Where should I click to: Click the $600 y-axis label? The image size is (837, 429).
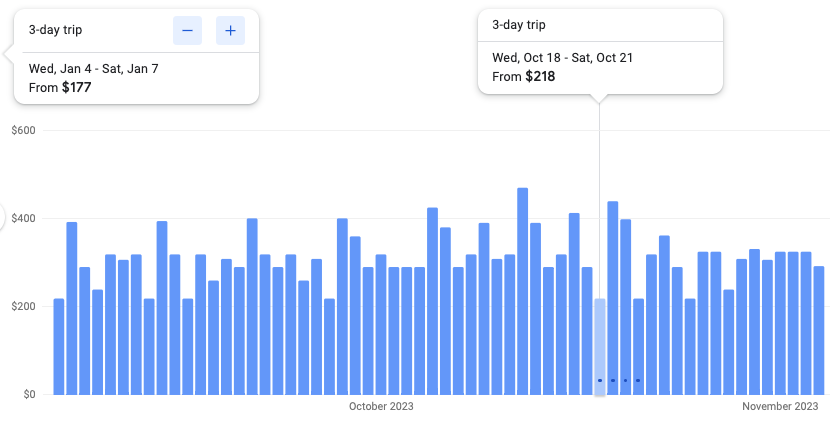pos(23,130)
